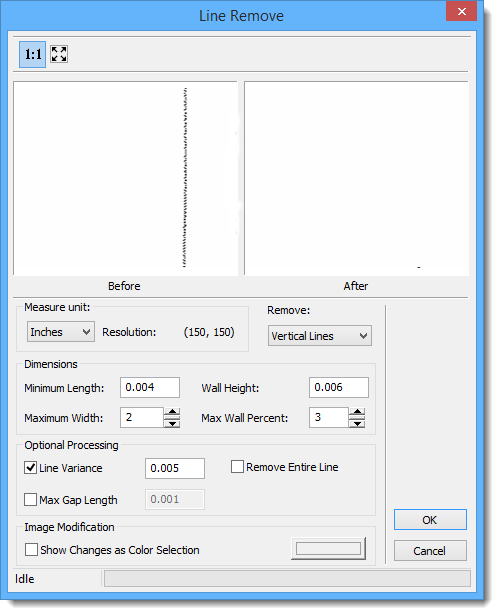The height and width of the screenshot is (615, 499).
Task: Click the Wall Height input field
Action: [x=339, y=388]
